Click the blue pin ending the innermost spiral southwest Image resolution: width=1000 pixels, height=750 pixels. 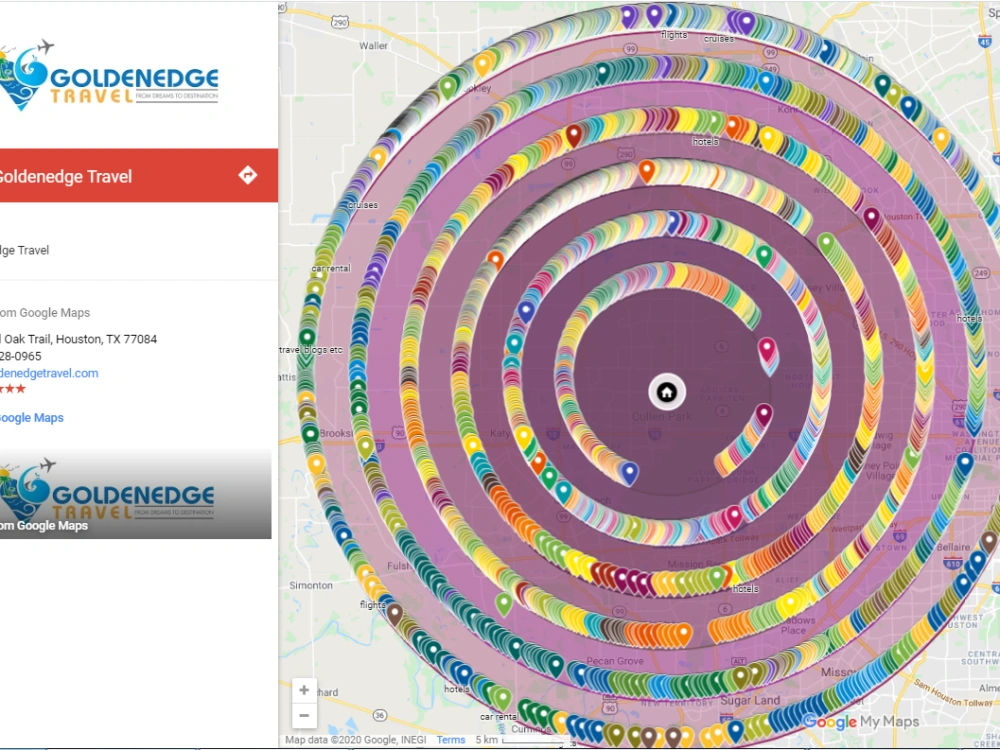629,474
